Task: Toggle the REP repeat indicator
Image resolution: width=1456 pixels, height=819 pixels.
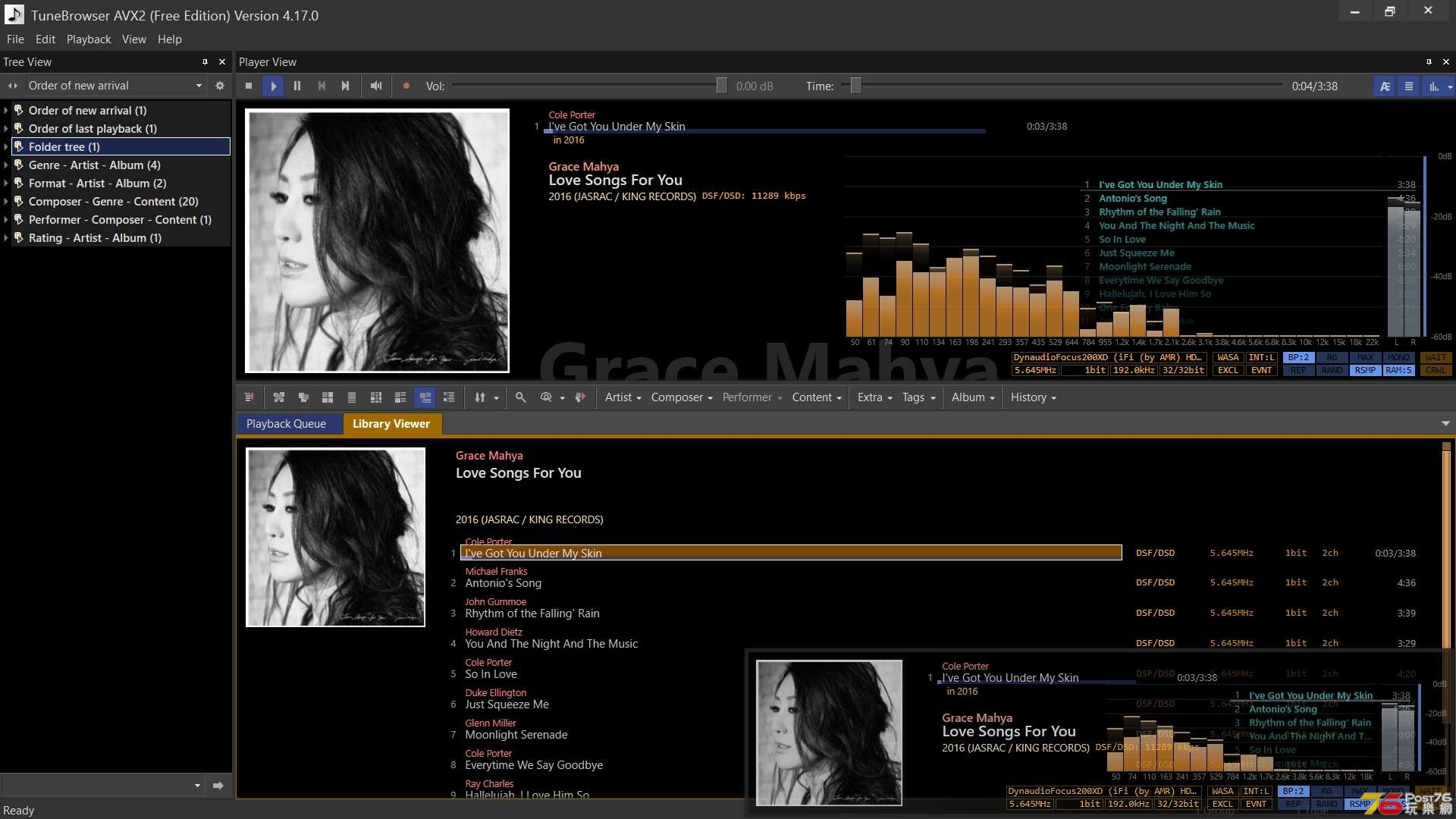Action: (x=1298, y=371)
